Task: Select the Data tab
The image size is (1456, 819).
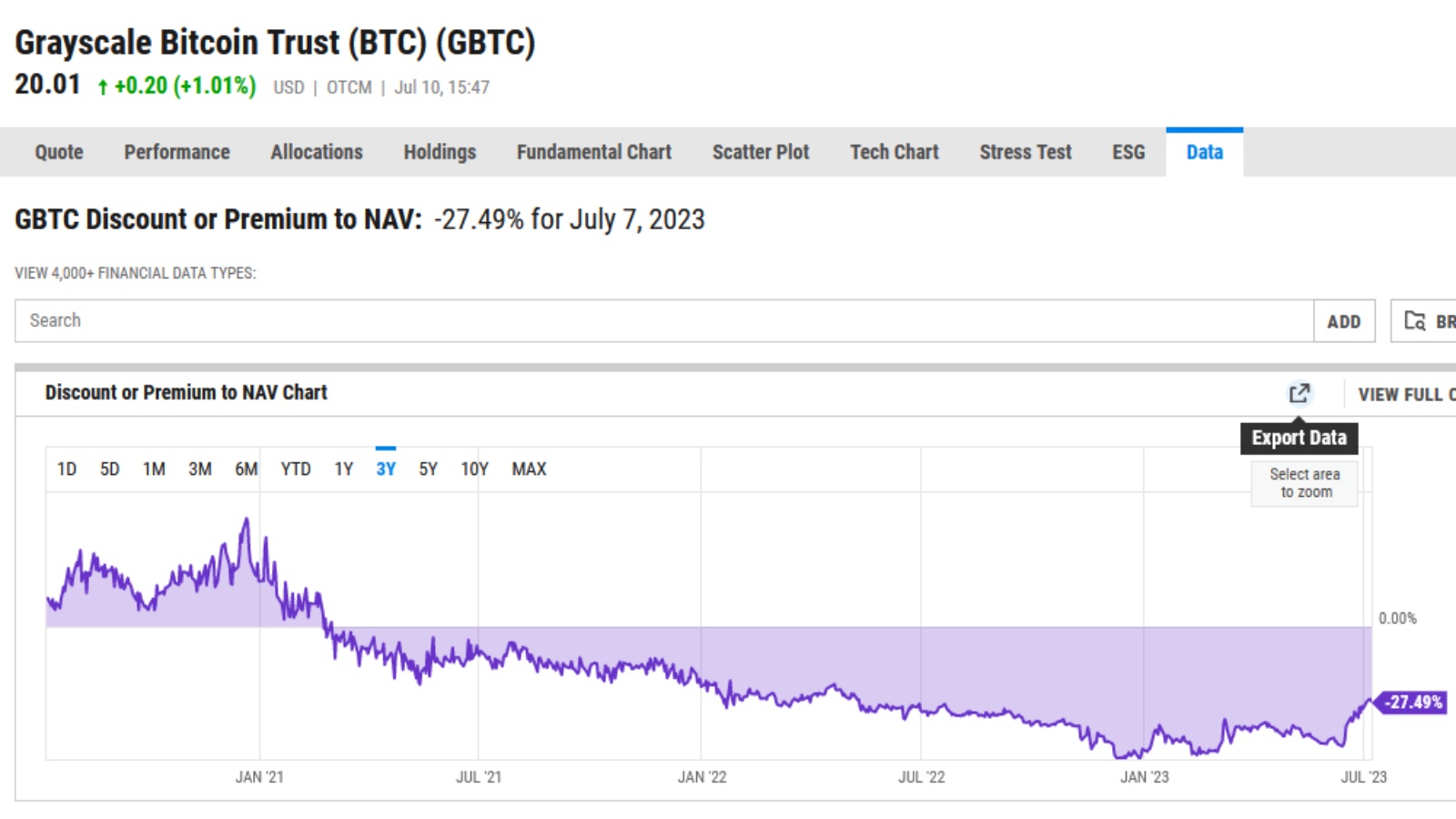Action: tap(1205, 152)
